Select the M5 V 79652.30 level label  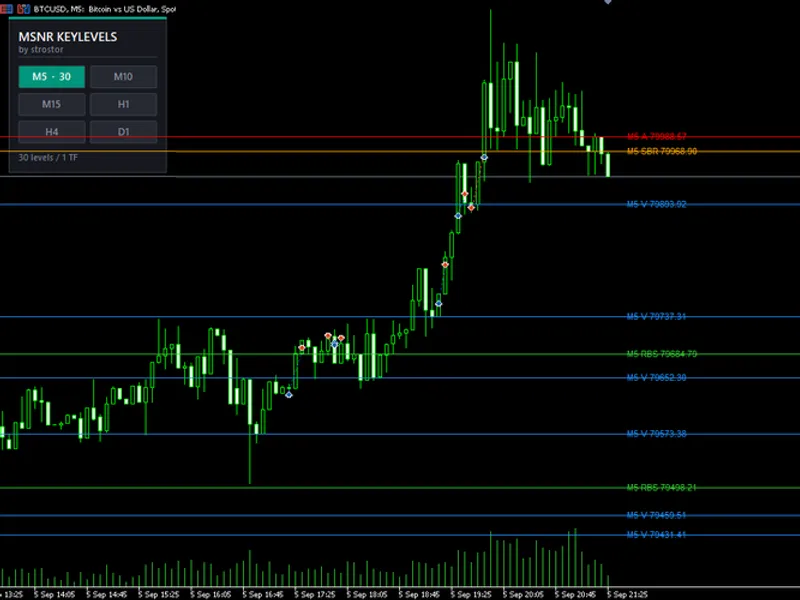coord(657,378)
